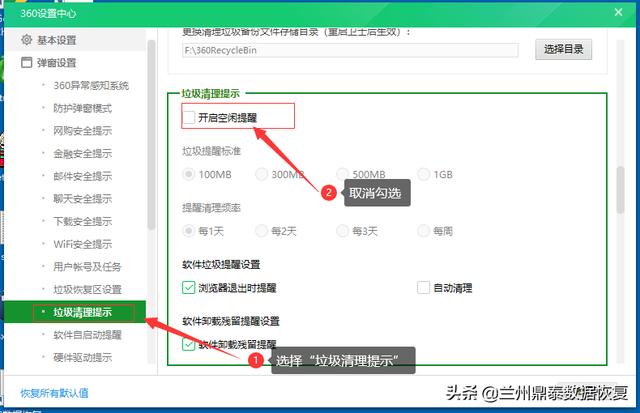Set reminder frequency to 每2天
The height and width of the screenshot is (413, 640).
coord(261,231)
